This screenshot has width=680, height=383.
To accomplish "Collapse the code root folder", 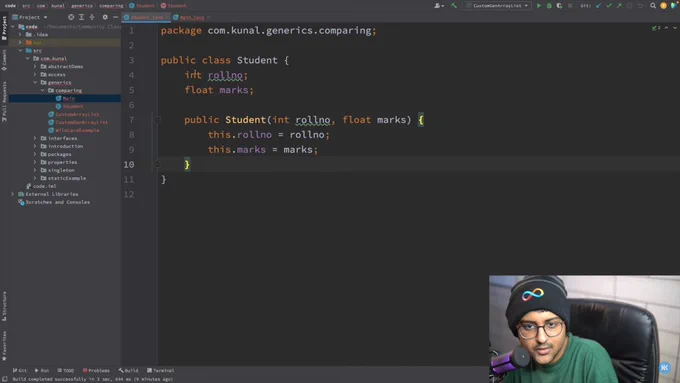I will (x=13, y=26).
